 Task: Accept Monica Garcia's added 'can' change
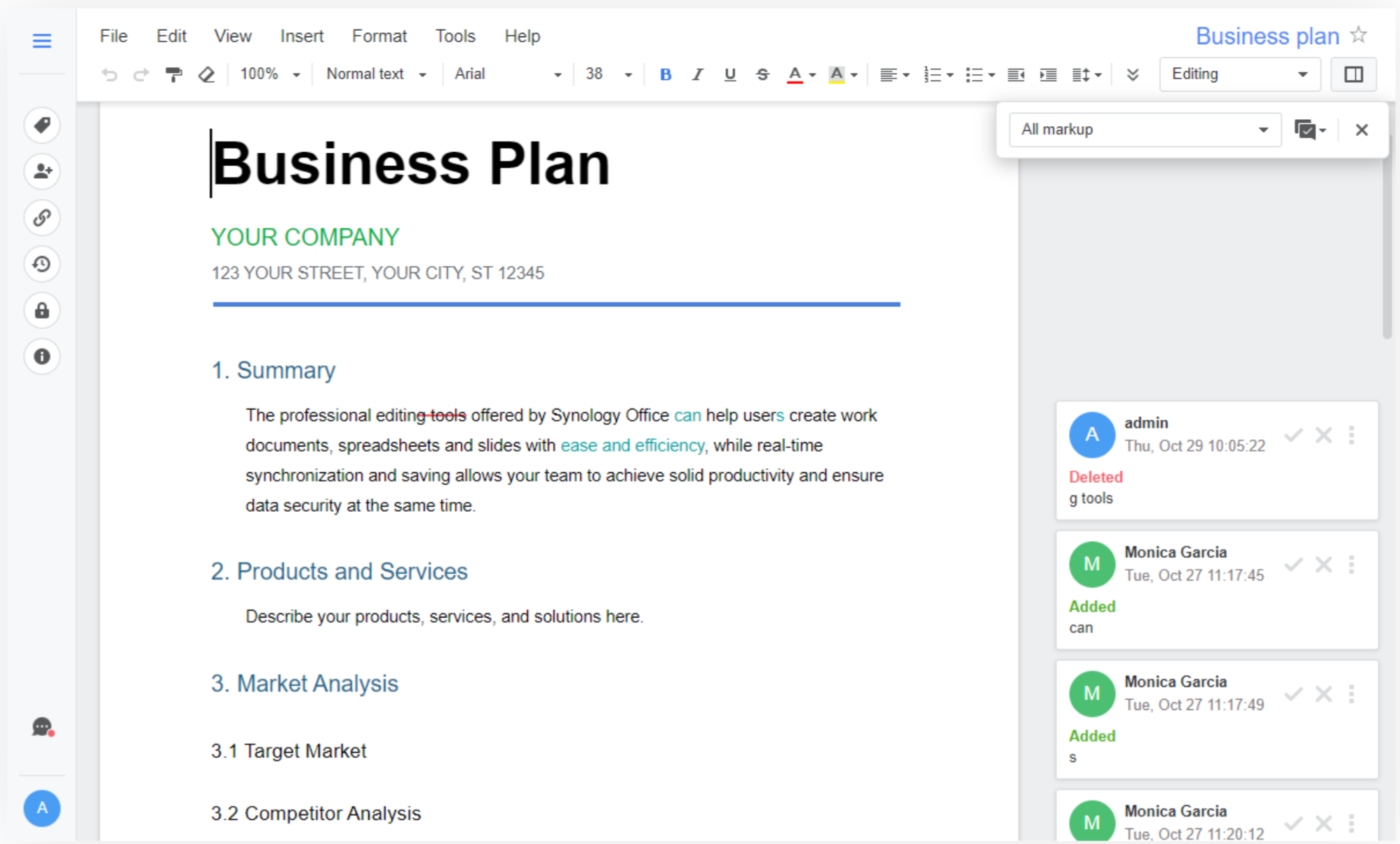(x=1293, y=564)
